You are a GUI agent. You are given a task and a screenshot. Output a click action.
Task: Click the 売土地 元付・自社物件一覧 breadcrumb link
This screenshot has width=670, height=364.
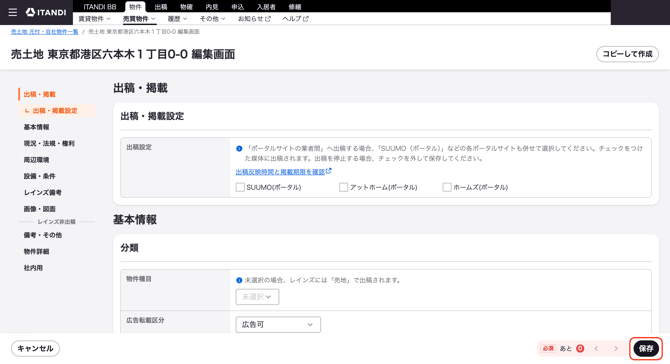(x=44, y=32)
